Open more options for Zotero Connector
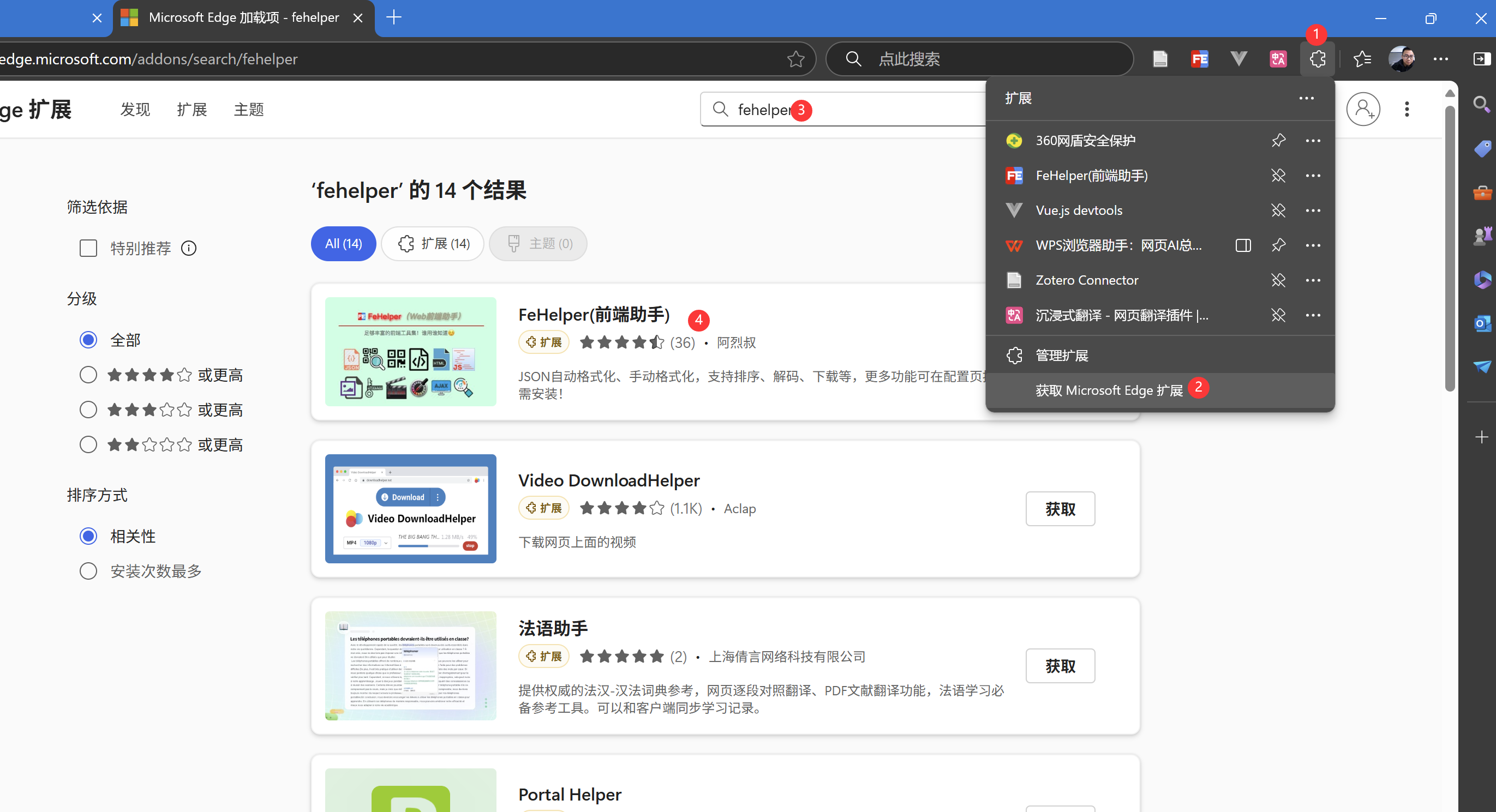 click(x=1313, y=280)
